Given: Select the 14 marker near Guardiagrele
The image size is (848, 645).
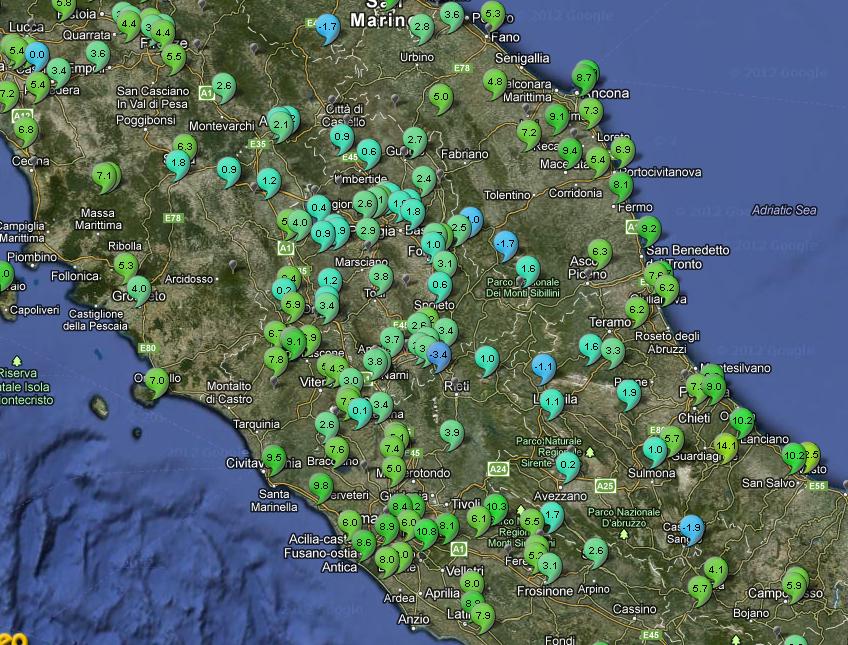Looking at the screenshot, I should tap(726, 444).
